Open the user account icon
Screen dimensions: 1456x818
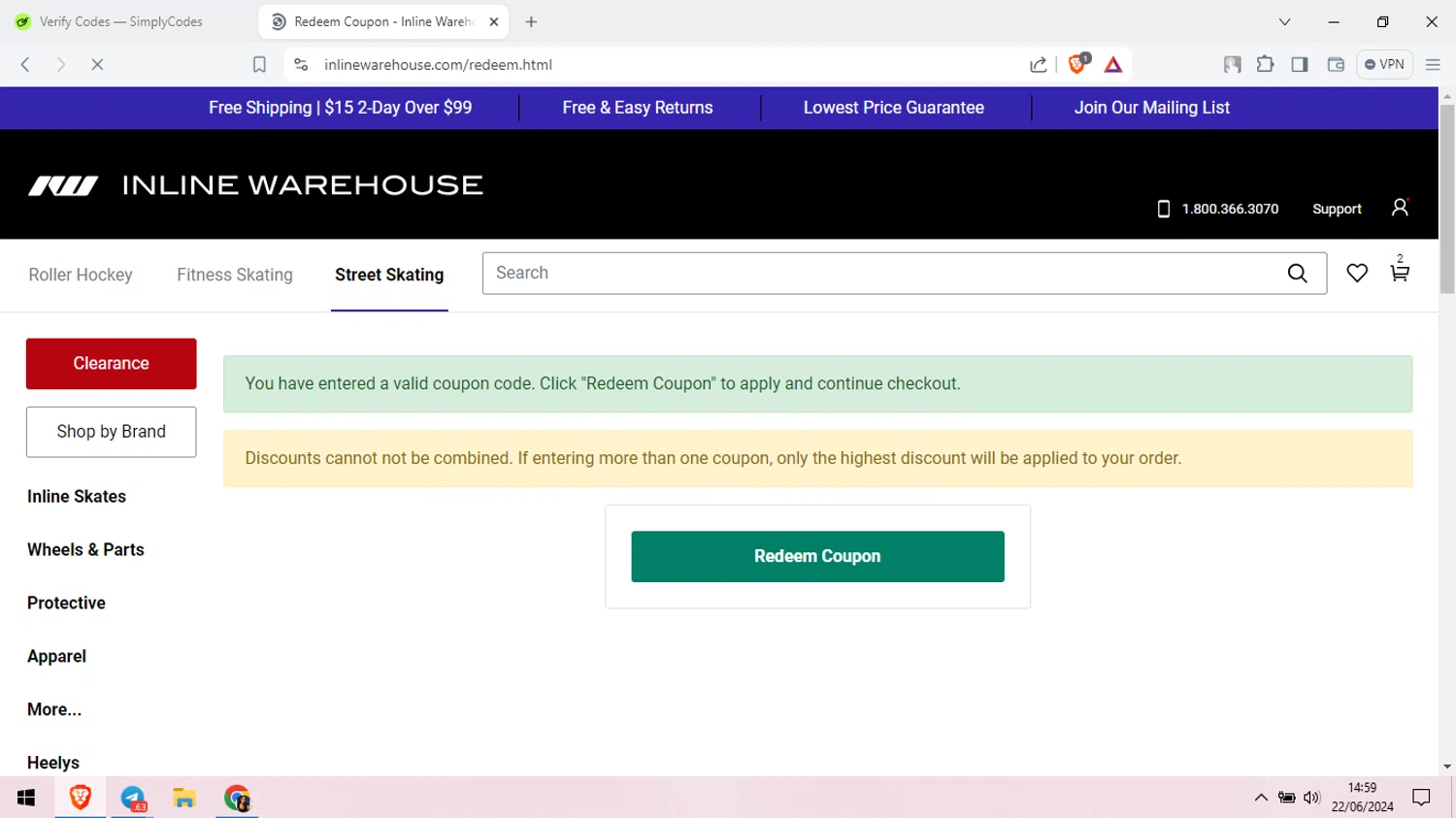click(1400, 208)
